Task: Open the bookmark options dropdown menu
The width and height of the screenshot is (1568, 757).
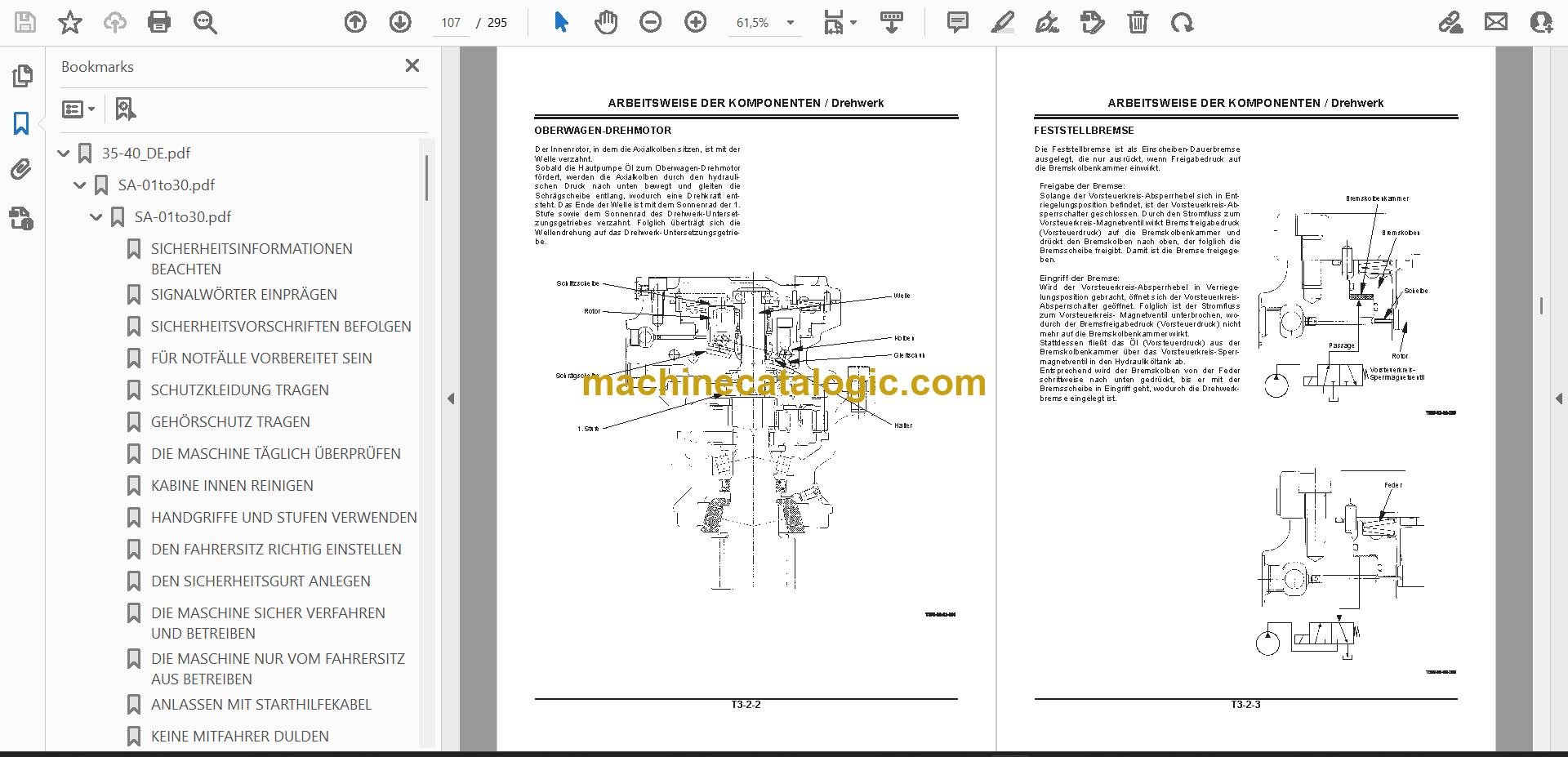Action: pyautogui.click(x=78, y=109)
